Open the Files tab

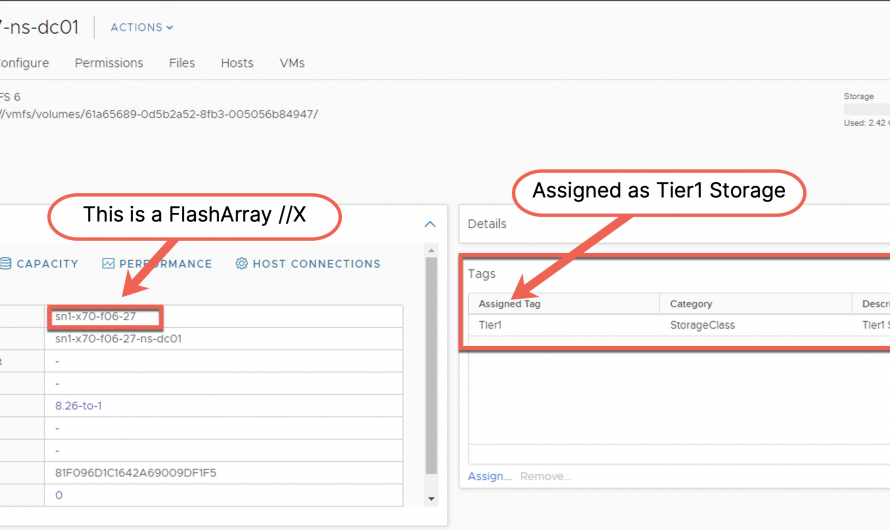pos(182,63)
